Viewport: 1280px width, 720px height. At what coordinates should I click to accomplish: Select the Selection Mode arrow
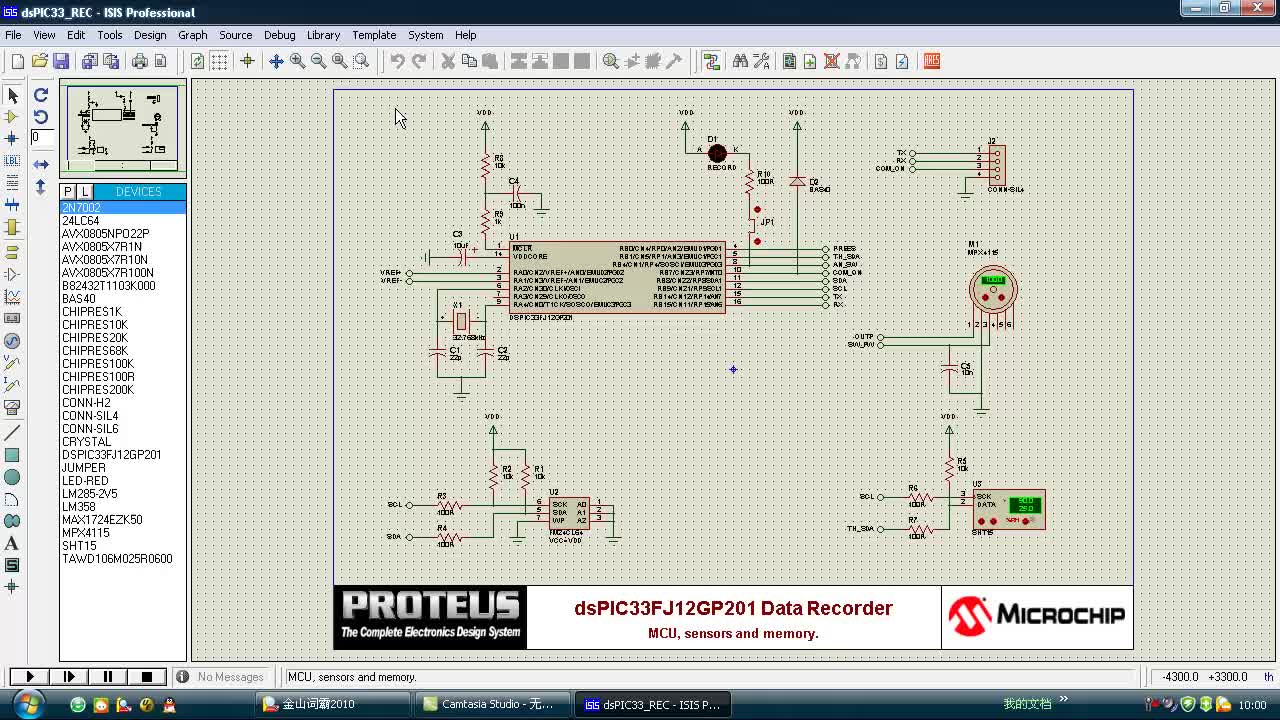pyautogui.click(x=12, y=95)
